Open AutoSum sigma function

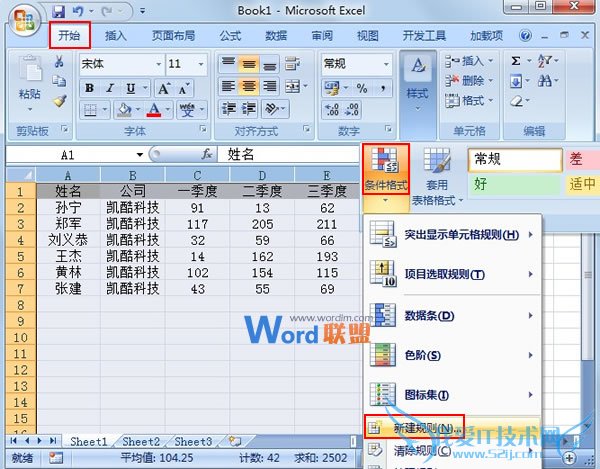(x=516, y=61)
